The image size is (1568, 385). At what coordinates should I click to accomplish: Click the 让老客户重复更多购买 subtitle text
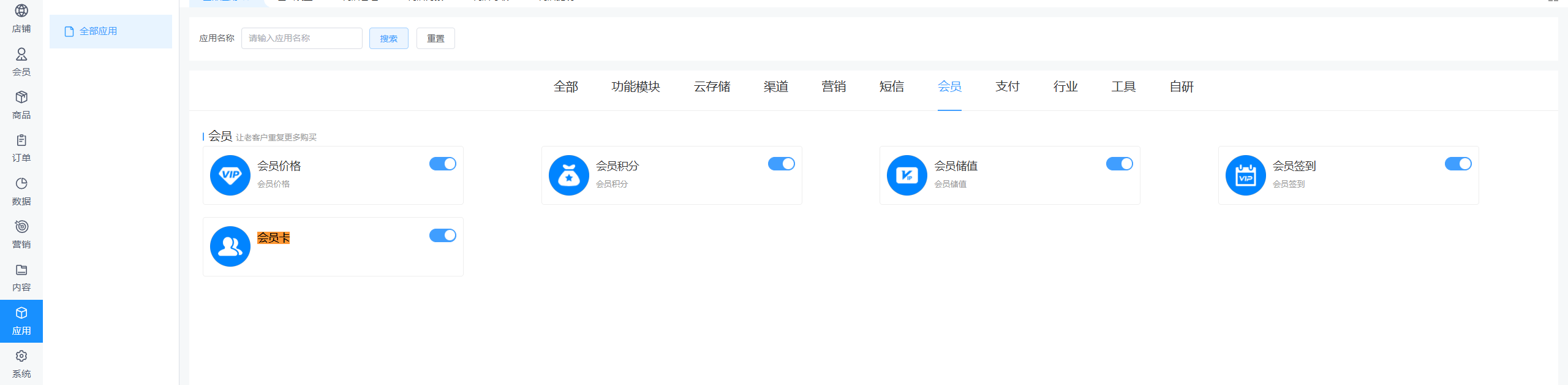click(x=276, y=137)
